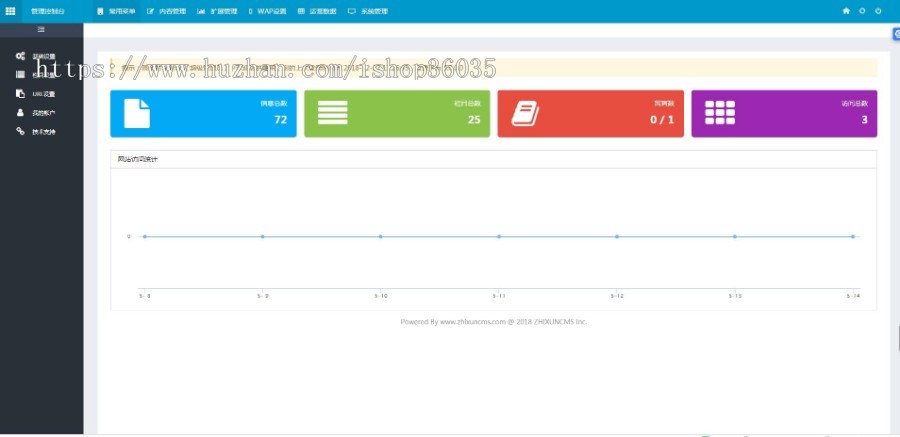
Task: Click the document icon on the blue card
Action: pos(137,113)
